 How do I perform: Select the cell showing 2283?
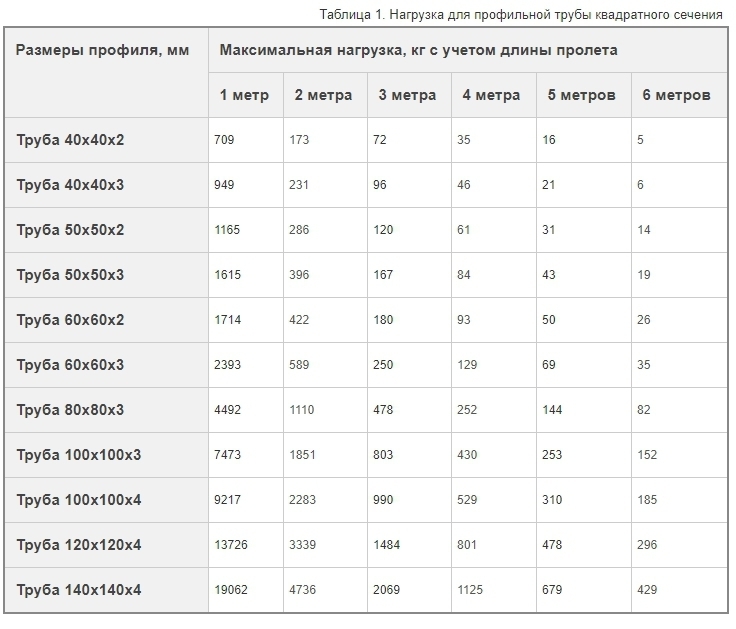coord(303,500)
